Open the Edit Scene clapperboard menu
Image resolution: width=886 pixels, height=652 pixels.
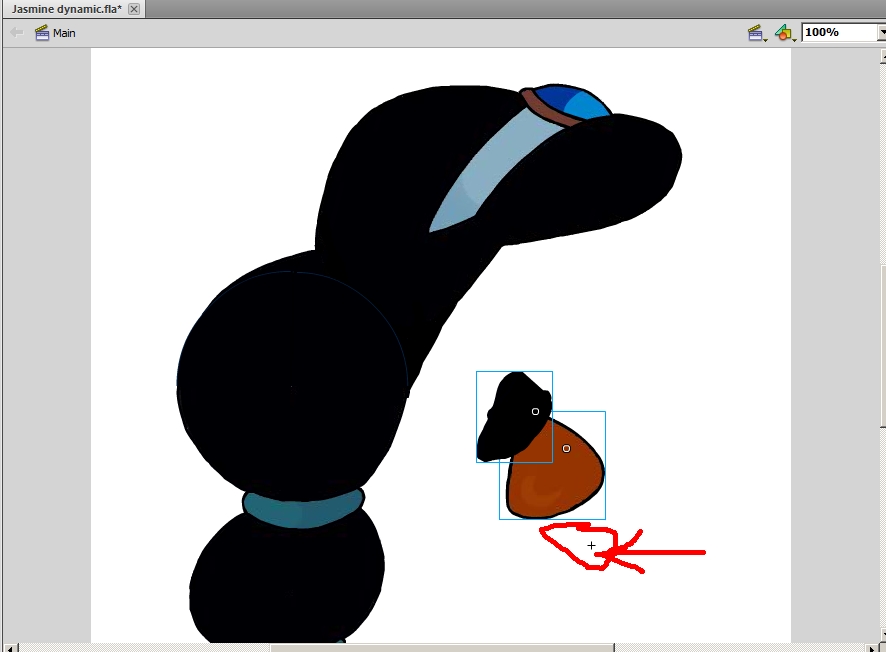pos(757,33)
